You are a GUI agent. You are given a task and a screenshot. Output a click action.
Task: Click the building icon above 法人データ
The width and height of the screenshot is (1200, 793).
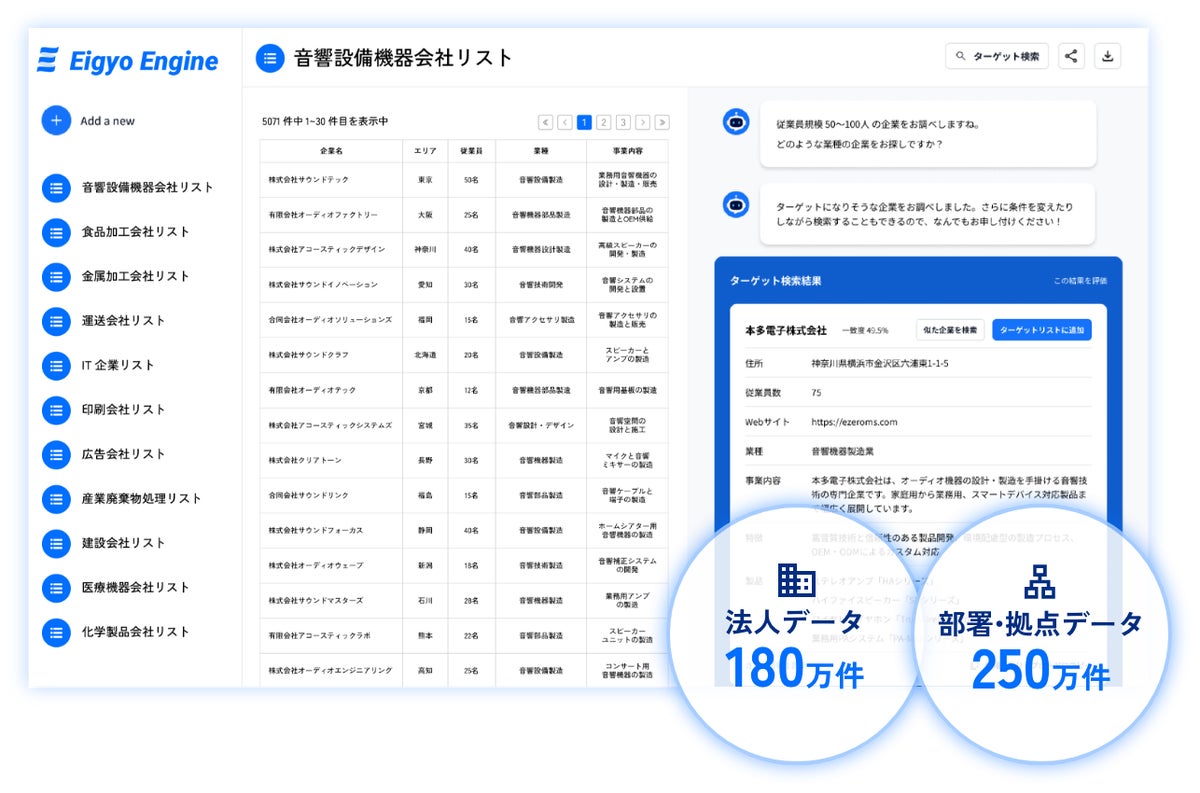[796, 579]
